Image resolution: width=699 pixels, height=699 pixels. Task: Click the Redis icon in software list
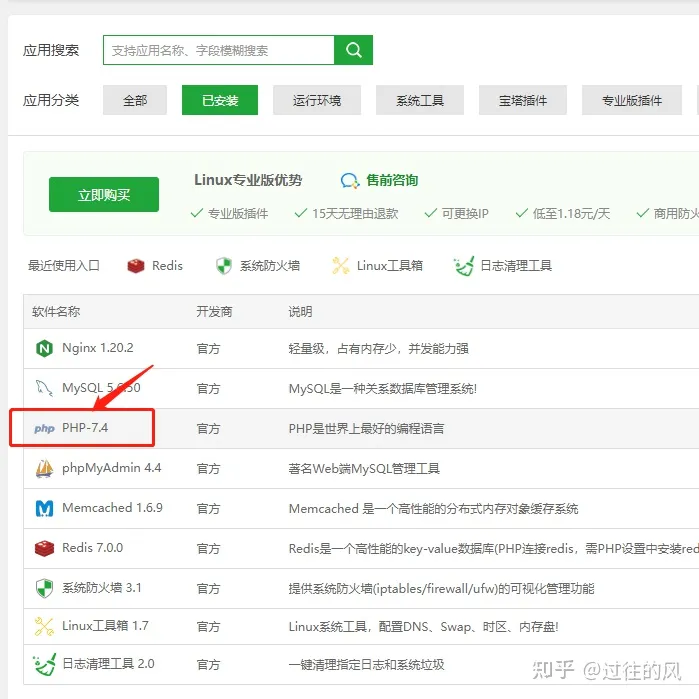pos(44,548)
